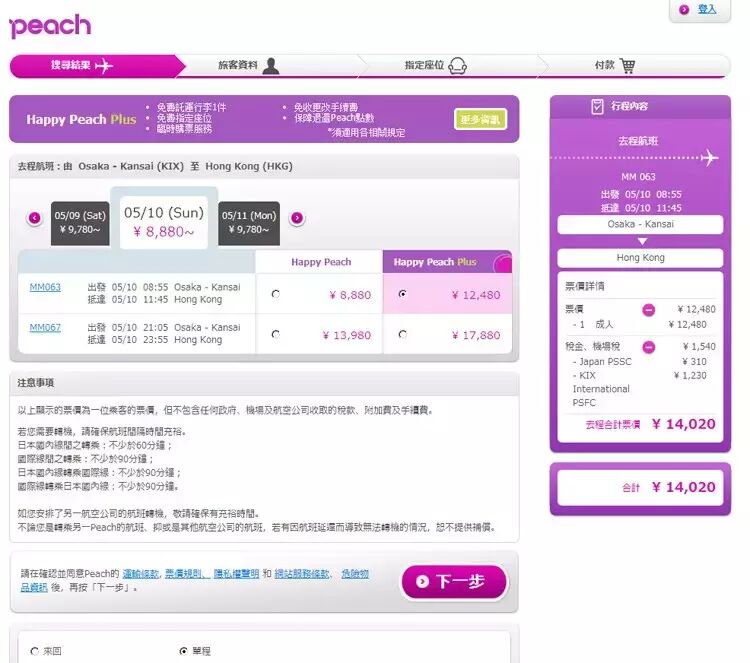Choose Happy Peach ¥8,880 fare for MM063

[276, 294]
